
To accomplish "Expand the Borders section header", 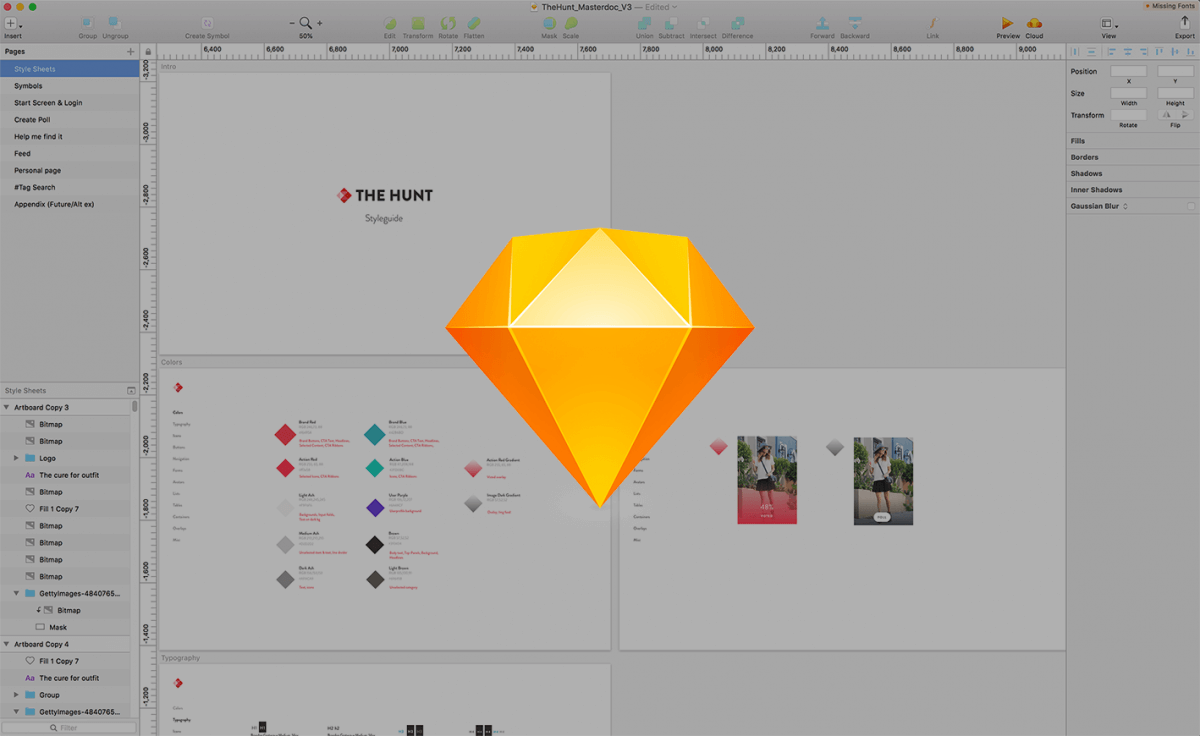I will 1133,157.
